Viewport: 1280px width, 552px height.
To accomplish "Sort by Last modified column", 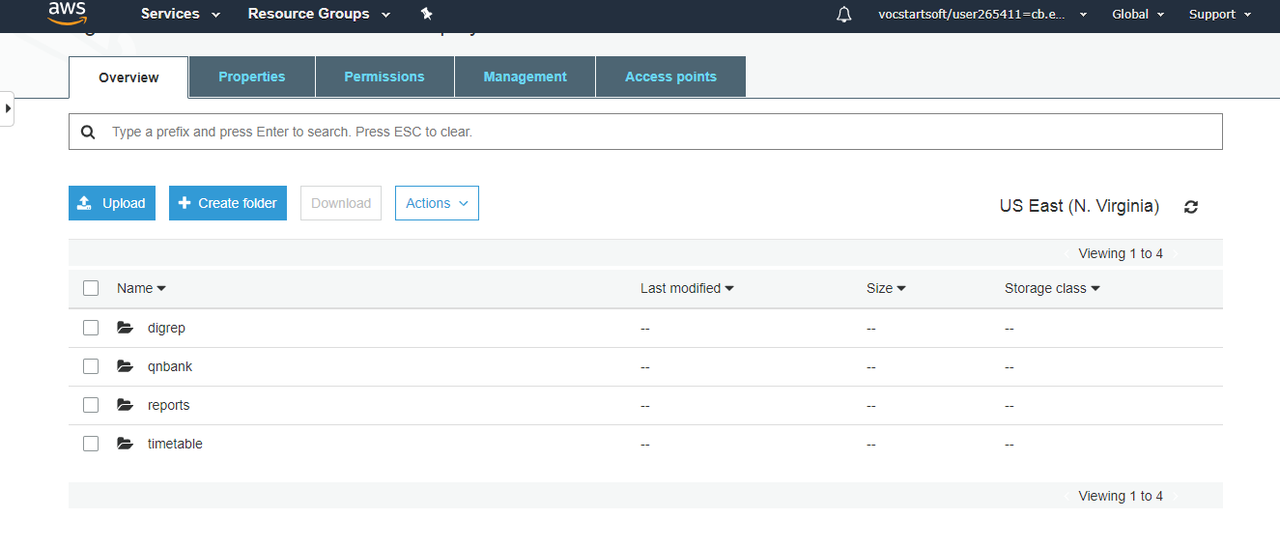I will coord(687,288).
